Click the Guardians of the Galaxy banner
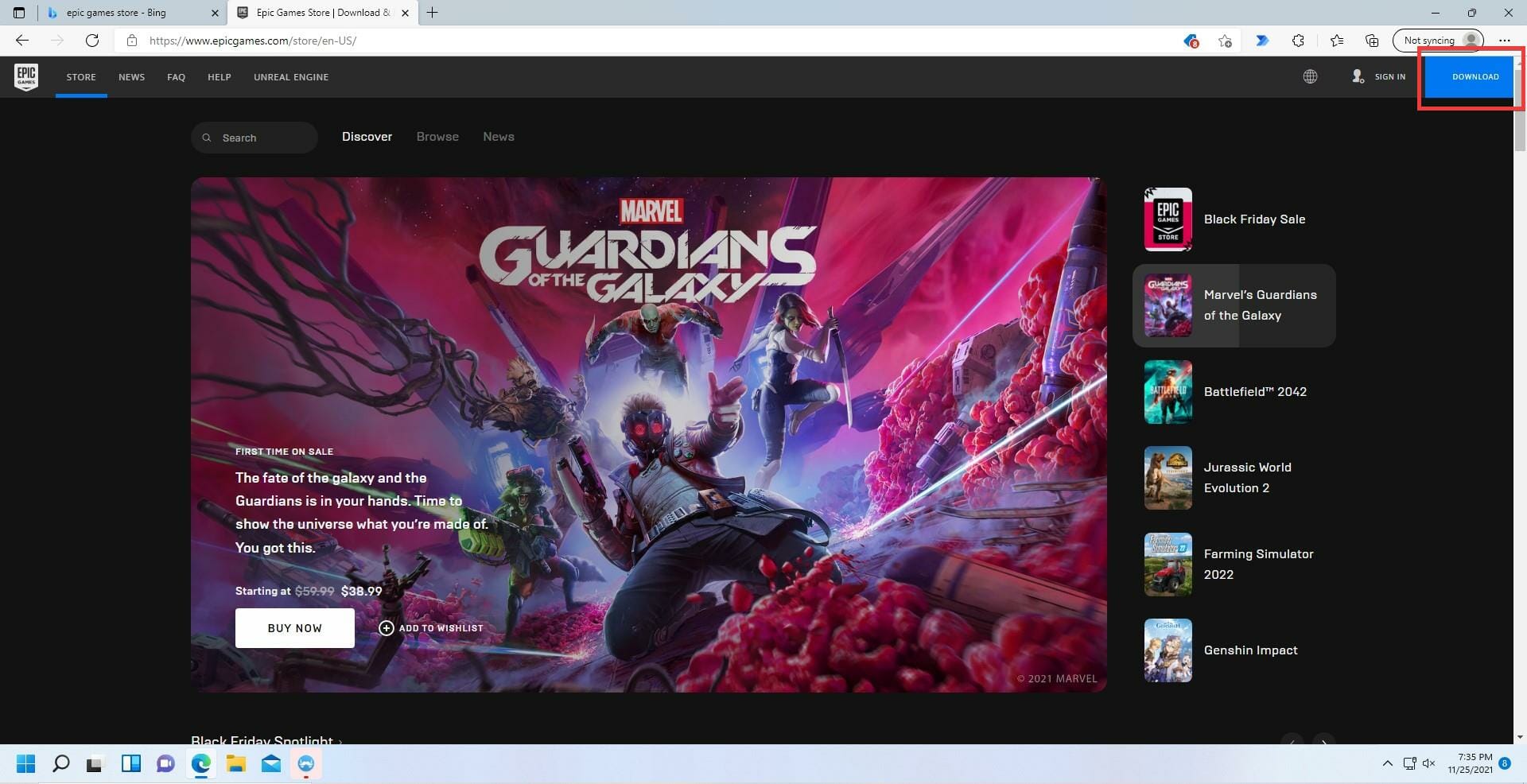Viewport: 1527px width, 784px height. [x=648, y=434]
